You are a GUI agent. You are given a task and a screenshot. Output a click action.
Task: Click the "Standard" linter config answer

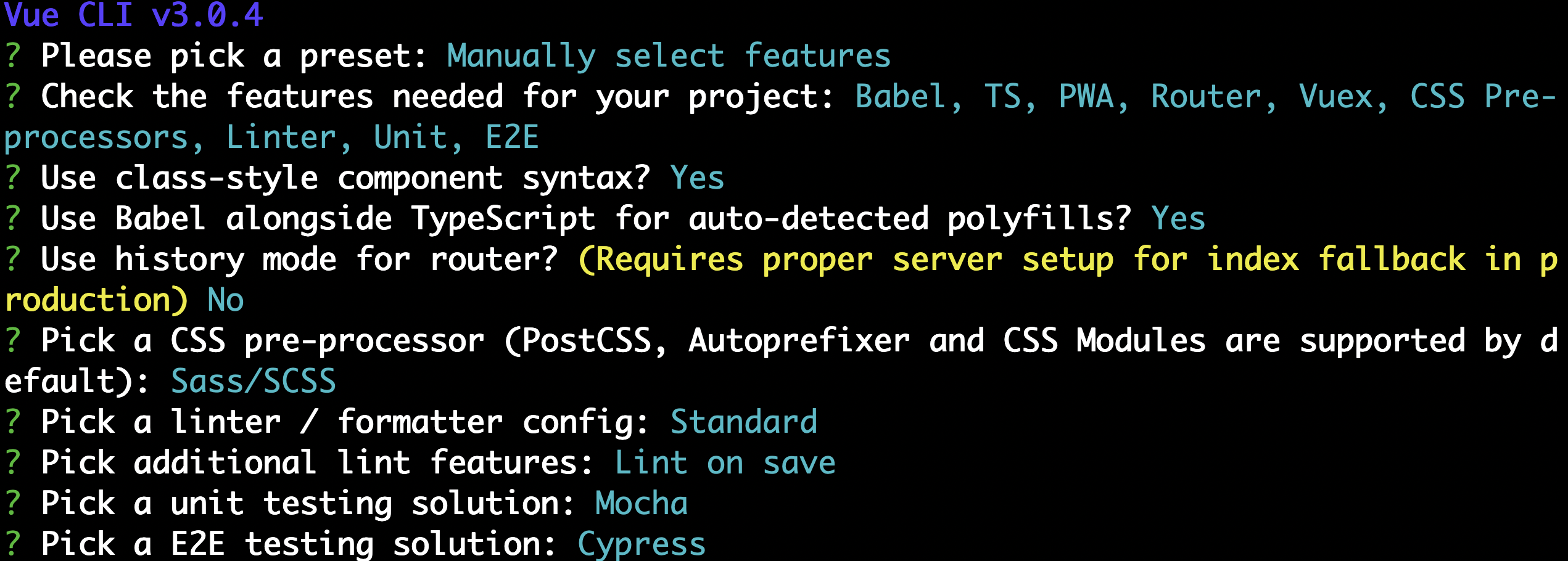pyautogui.click(x=744, y=422)
